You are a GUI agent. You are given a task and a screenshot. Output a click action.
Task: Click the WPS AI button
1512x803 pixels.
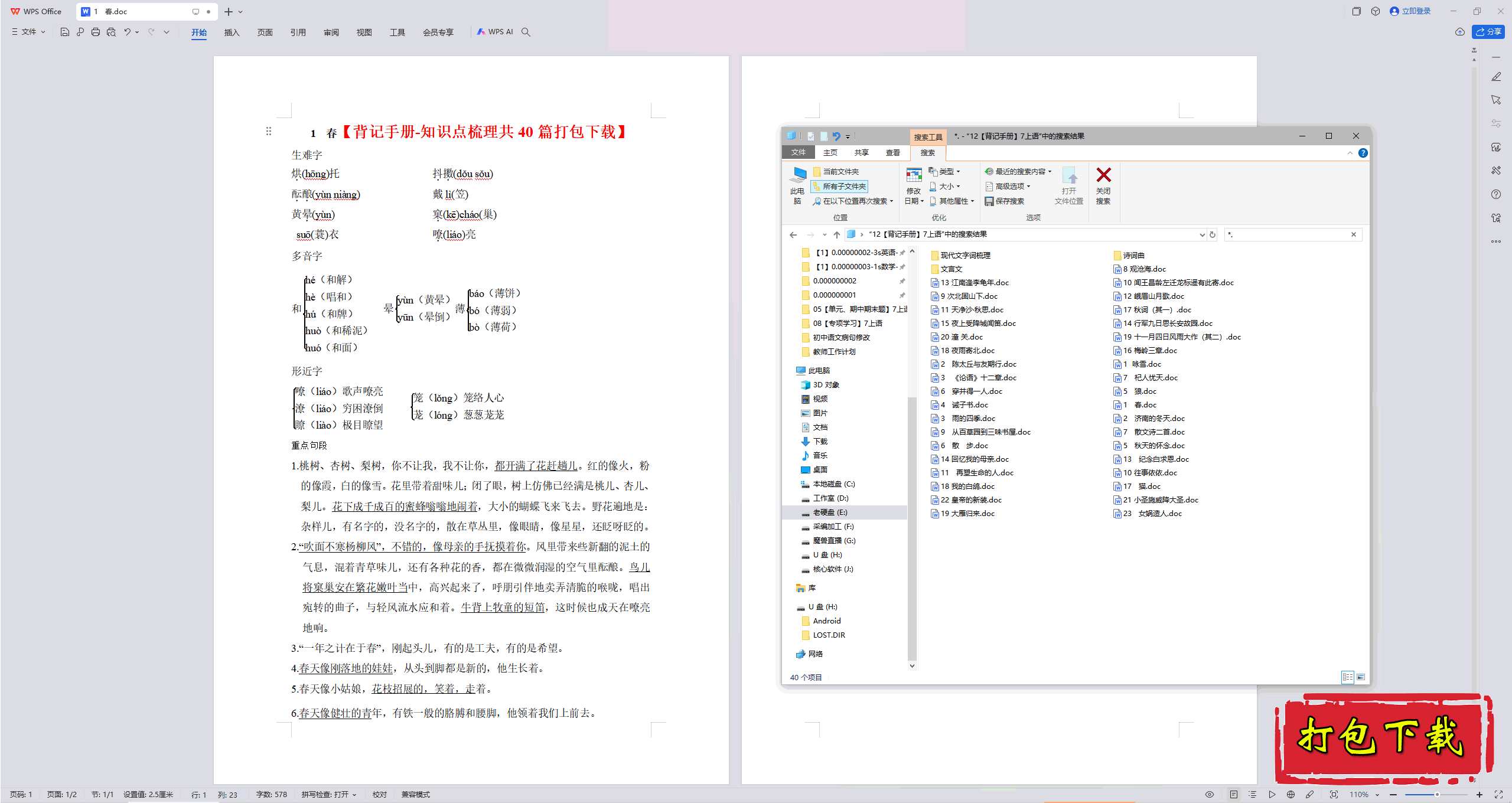[495, 32]
